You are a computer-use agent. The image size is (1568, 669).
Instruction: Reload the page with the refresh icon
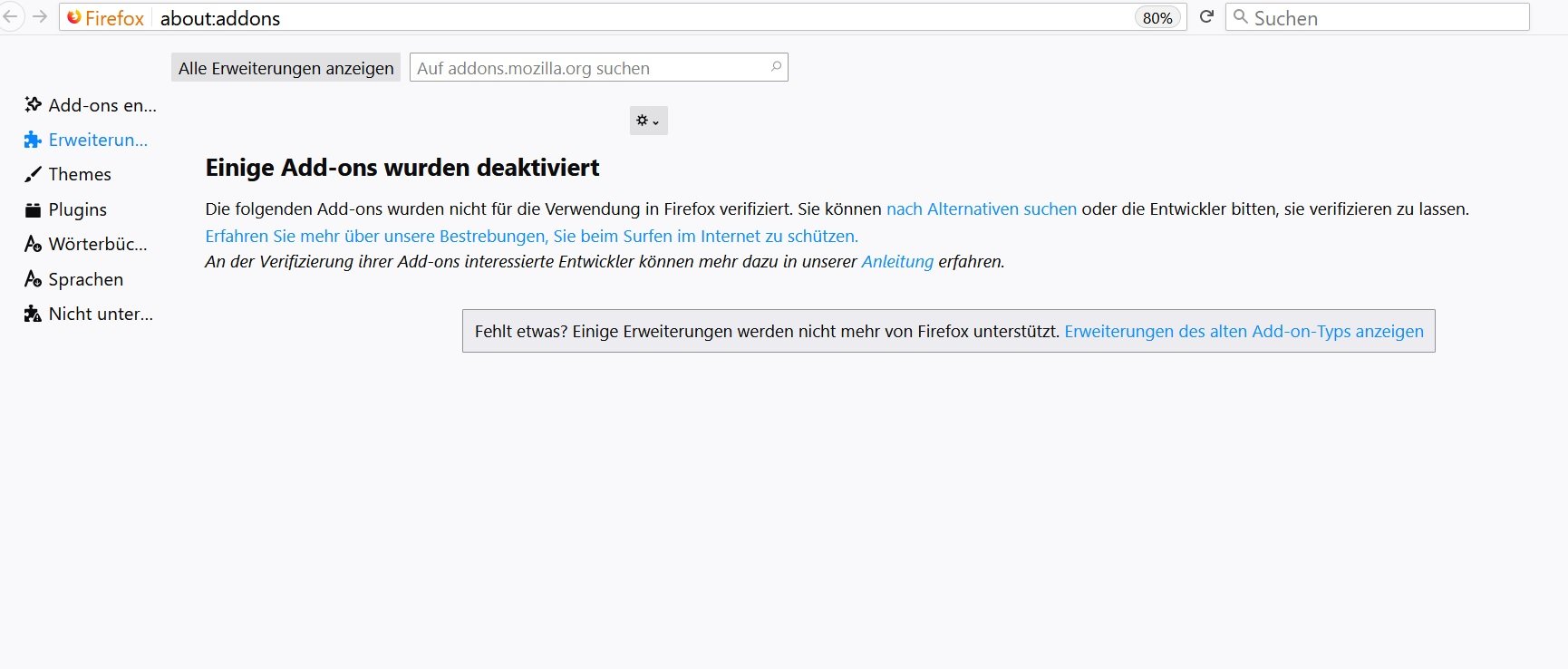[1206, 17]
